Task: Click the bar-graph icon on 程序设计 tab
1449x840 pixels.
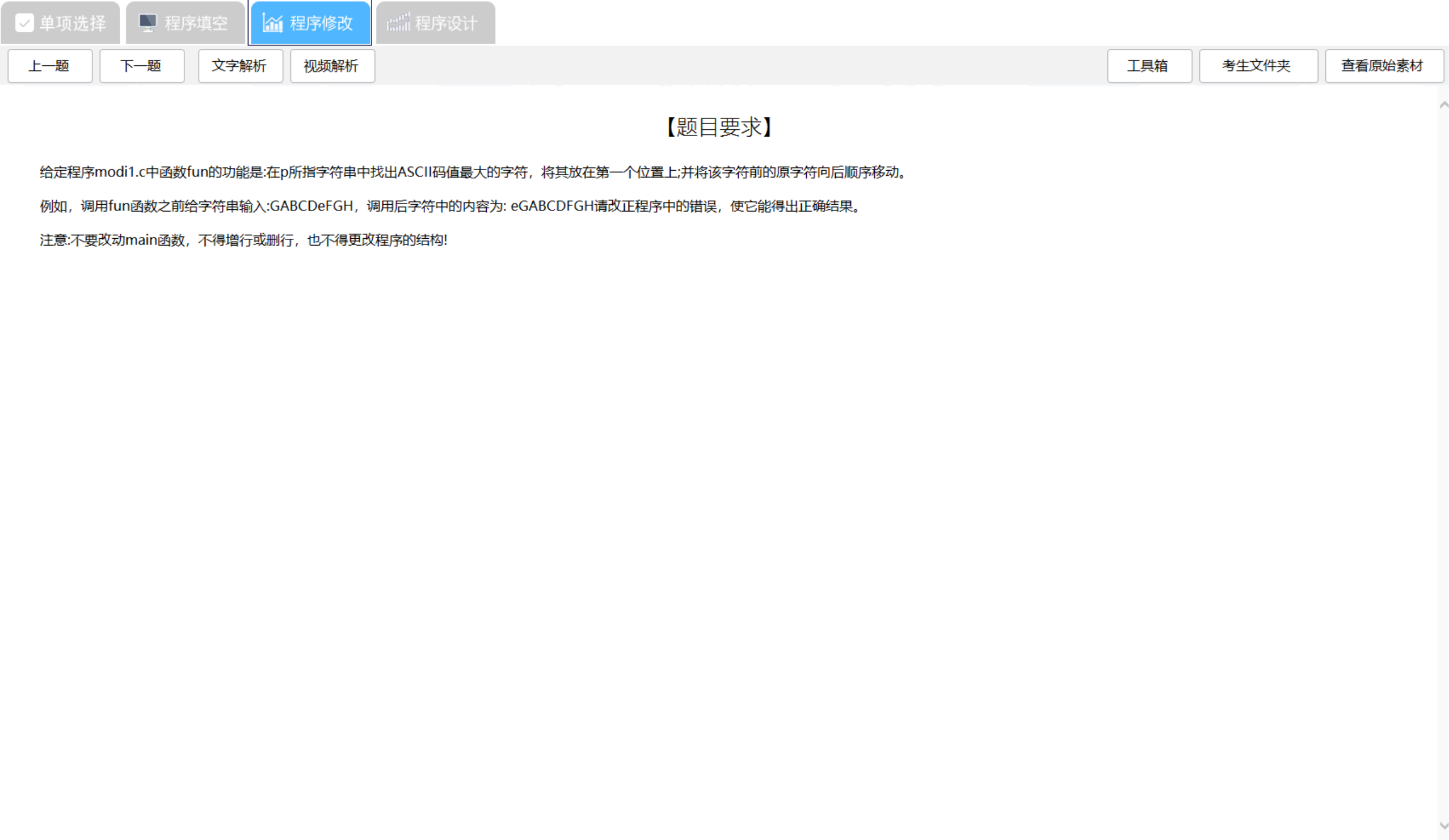Action: click(398, 23)
